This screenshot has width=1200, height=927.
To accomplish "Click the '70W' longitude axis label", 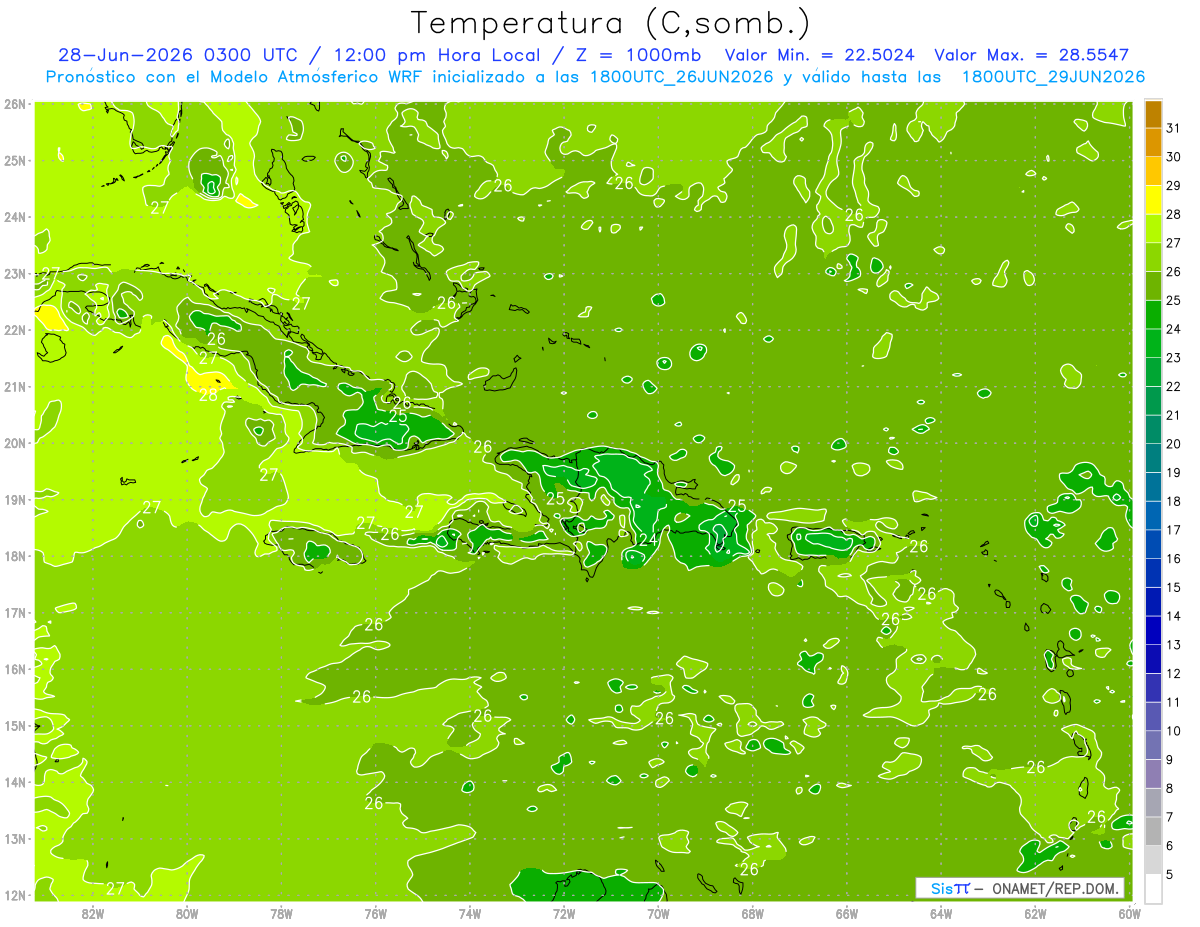I will 658,912.
